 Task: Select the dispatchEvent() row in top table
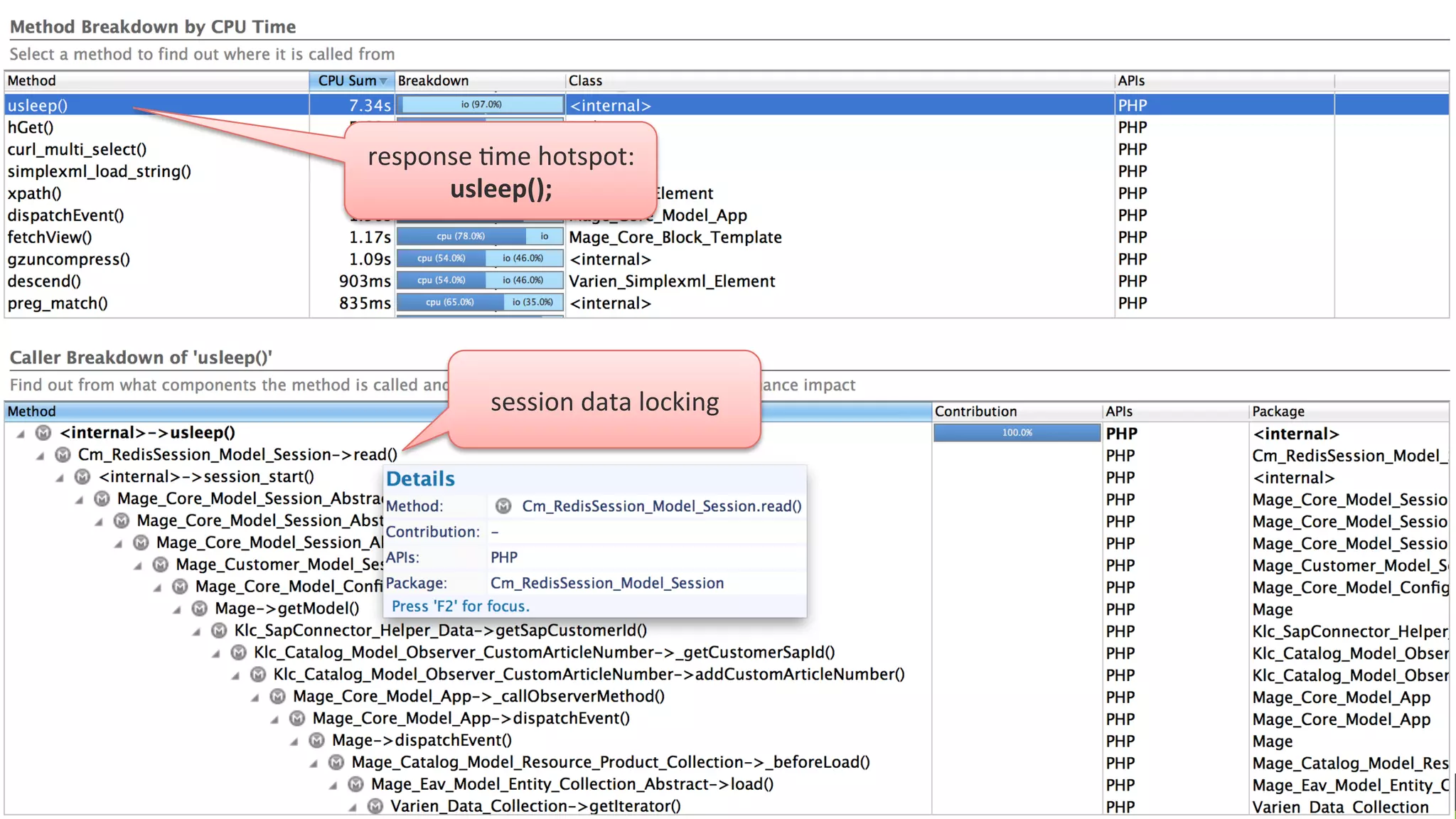click(x=727, y=215)
